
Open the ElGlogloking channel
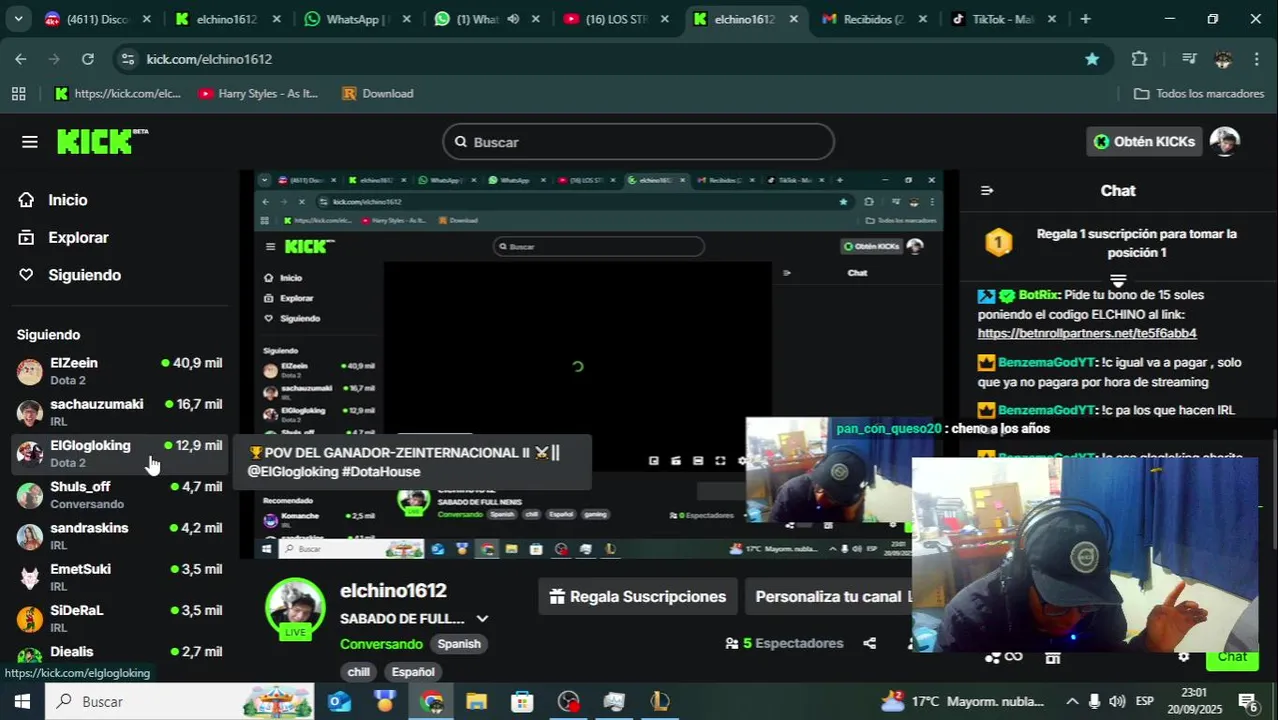coord(120,453)
